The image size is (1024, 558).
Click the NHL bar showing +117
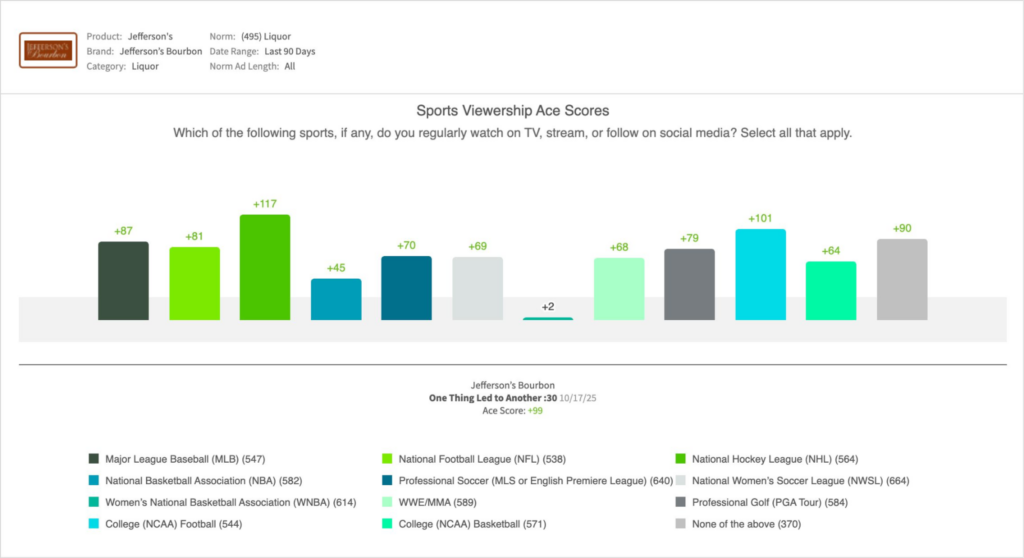click(264, 267)
